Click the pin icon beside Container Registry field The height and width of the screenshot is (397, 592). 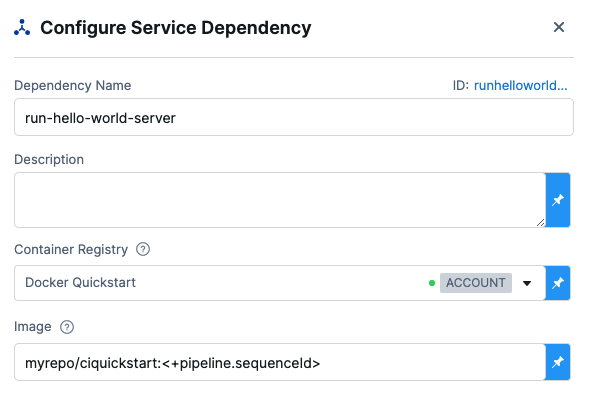[558, 283]
